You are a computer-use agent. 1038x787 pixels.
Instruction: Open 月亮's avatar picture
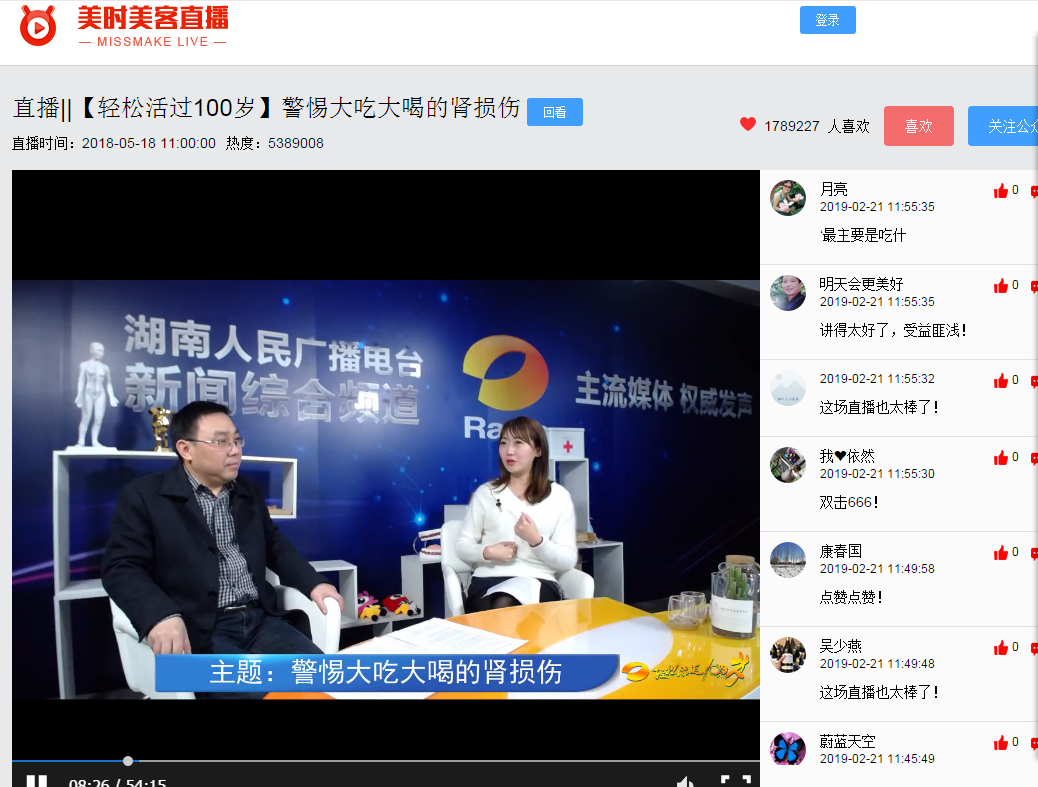pos(788,198)
